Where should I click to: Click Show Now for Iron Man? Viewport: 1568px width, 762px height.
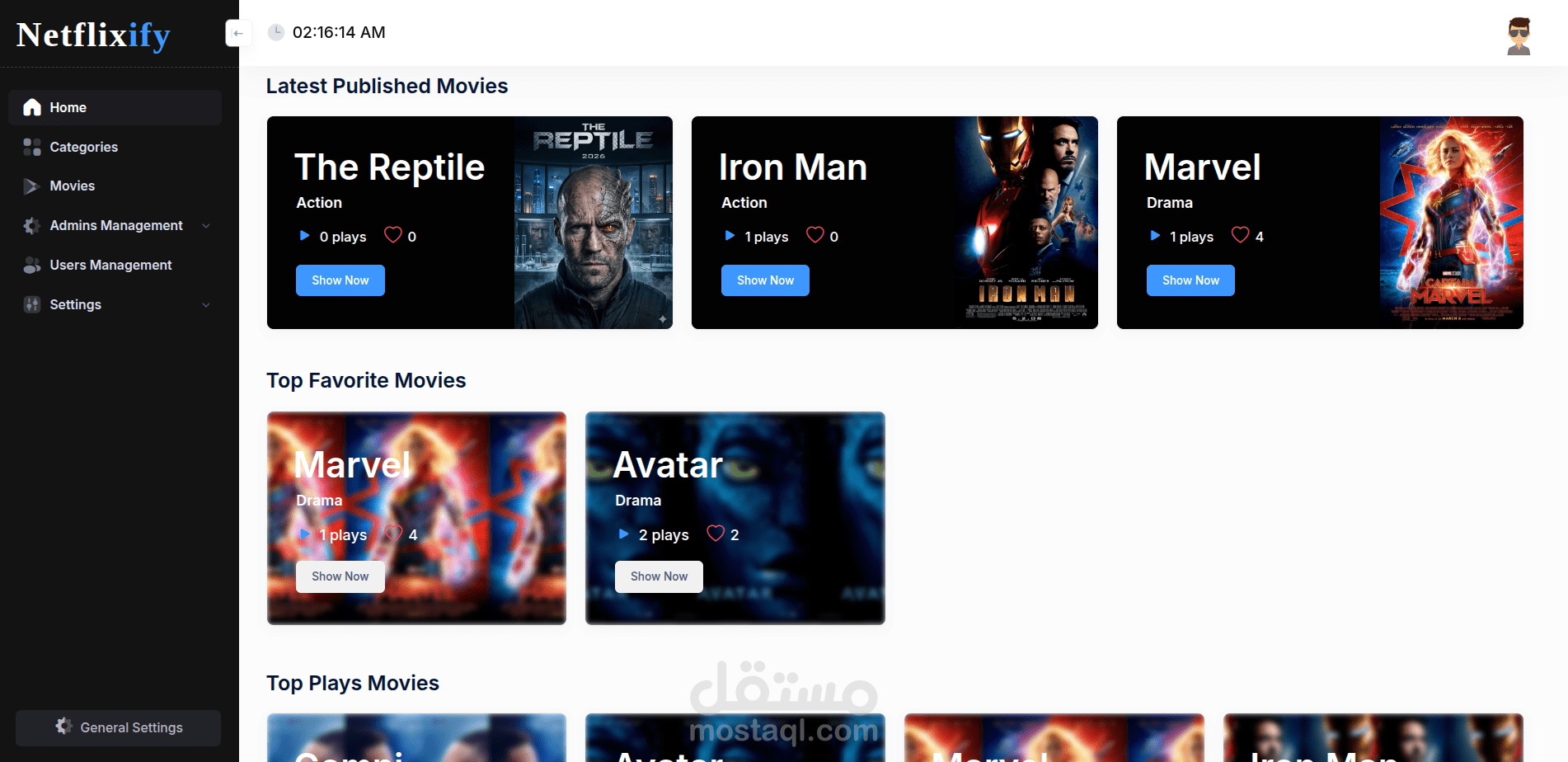tap(765, 280)
